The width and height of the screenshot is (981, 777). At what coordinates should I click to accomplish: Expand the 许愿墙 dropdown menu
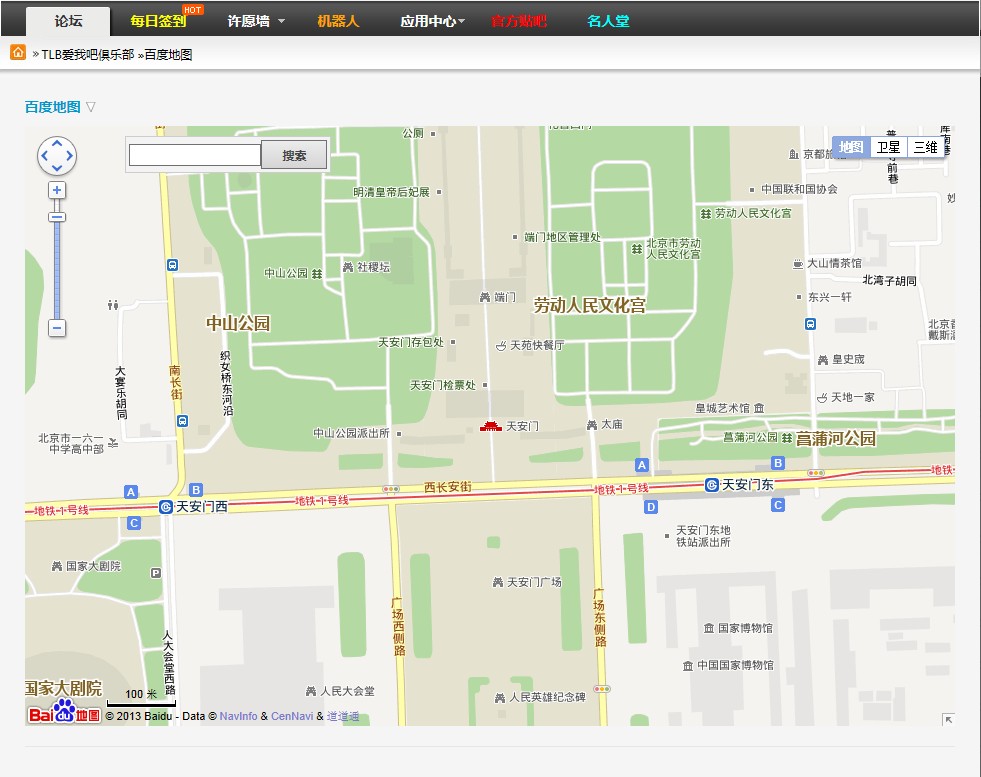(x=282, y=21)
